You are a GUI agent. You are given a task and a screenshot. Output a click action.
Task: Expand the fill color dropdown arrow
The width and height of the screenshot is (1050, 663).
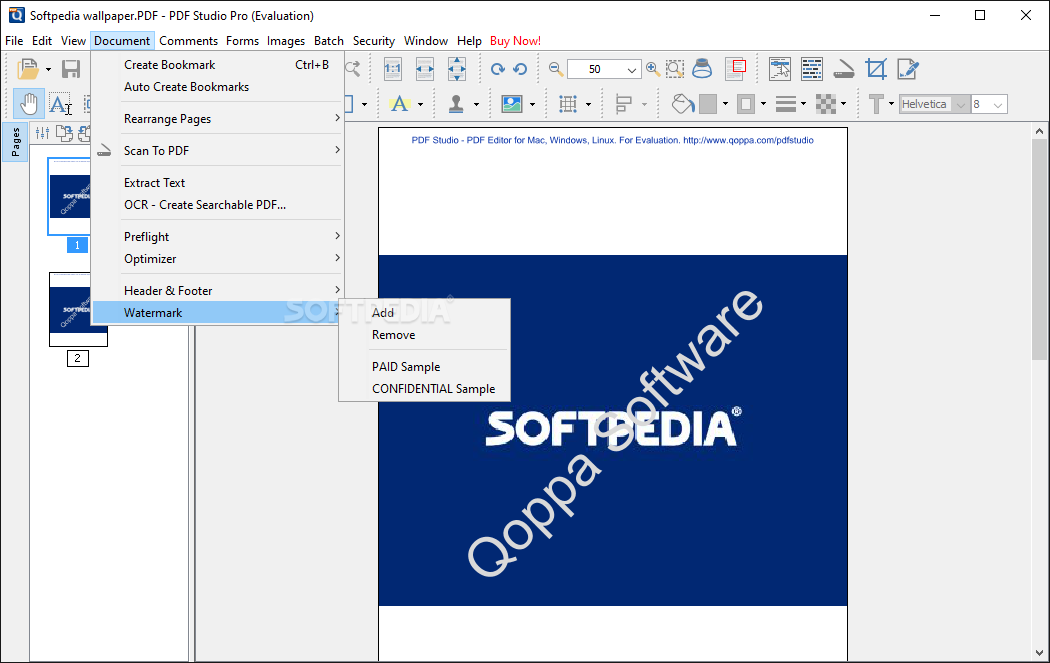coord(725,104)
